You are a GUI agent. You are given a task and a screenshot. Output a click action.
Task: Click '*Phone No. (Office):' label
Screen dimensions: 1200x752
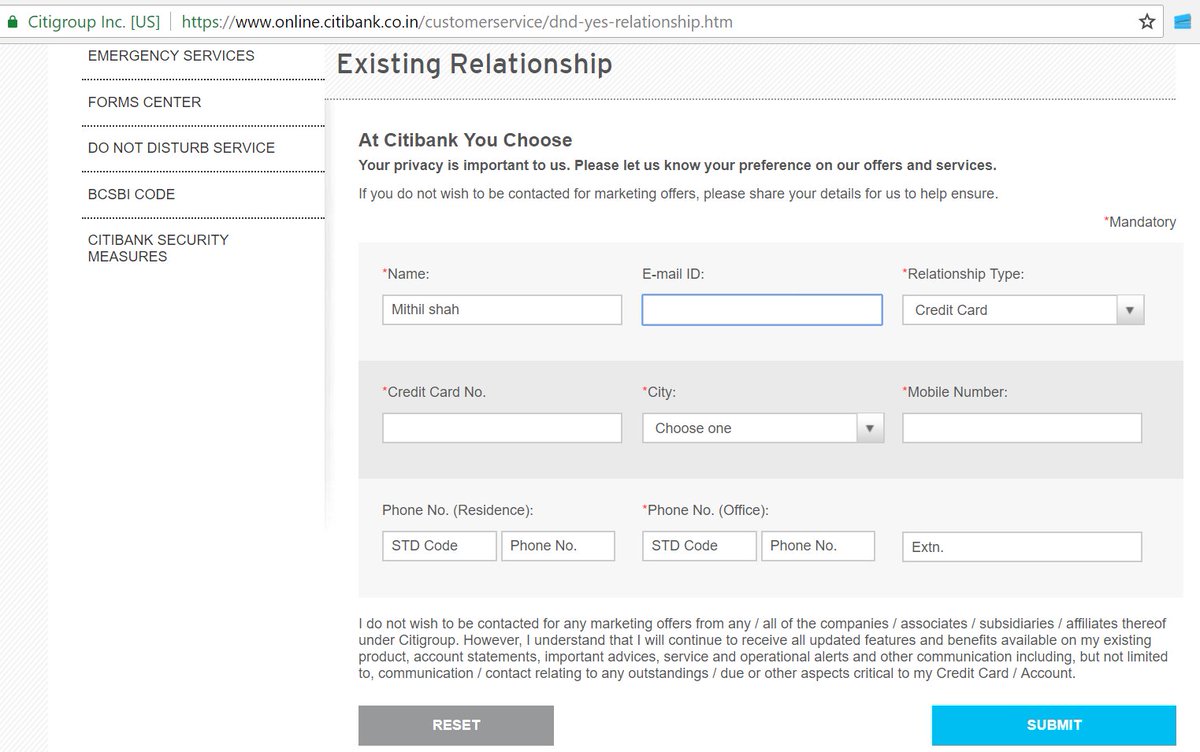(x=705, y=510)
